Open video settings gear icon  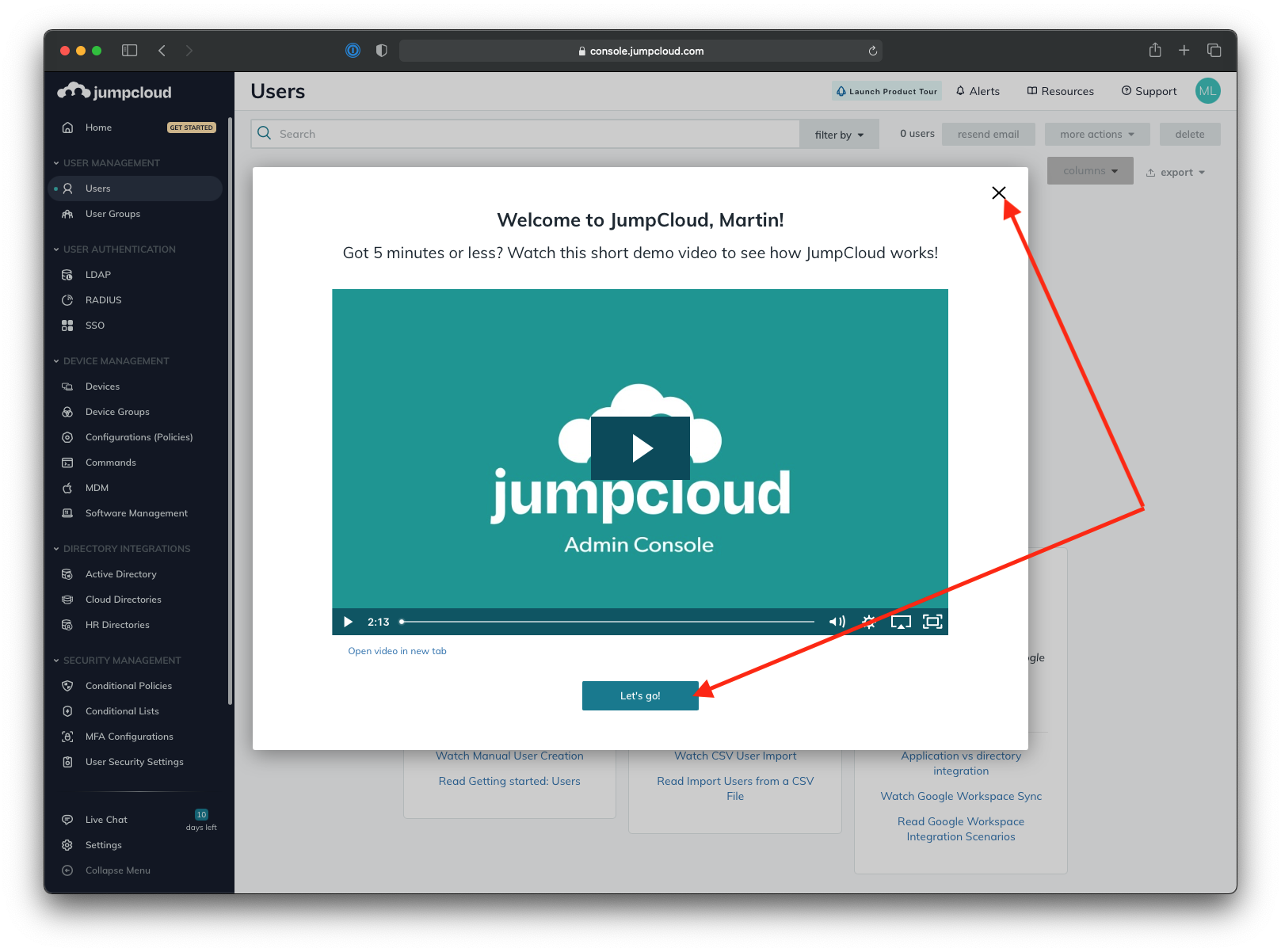[x=869, y=622]
